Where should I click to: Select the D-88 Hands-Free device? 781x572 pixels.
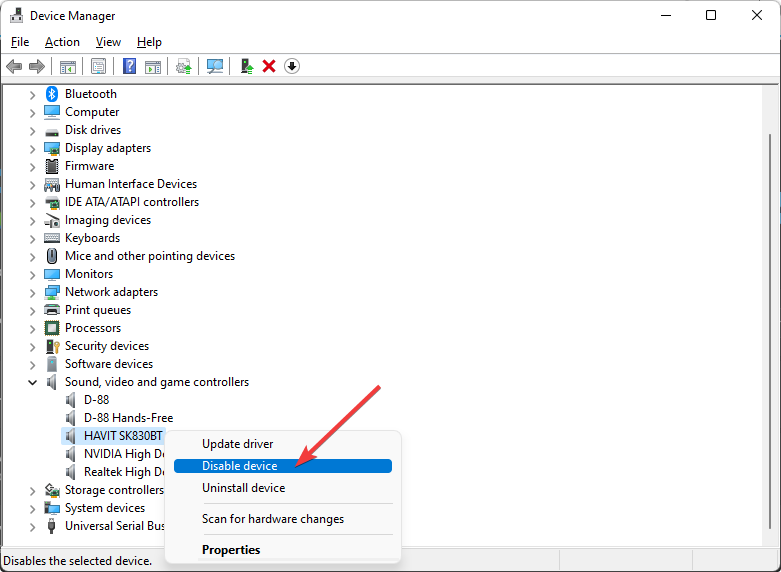129,418
